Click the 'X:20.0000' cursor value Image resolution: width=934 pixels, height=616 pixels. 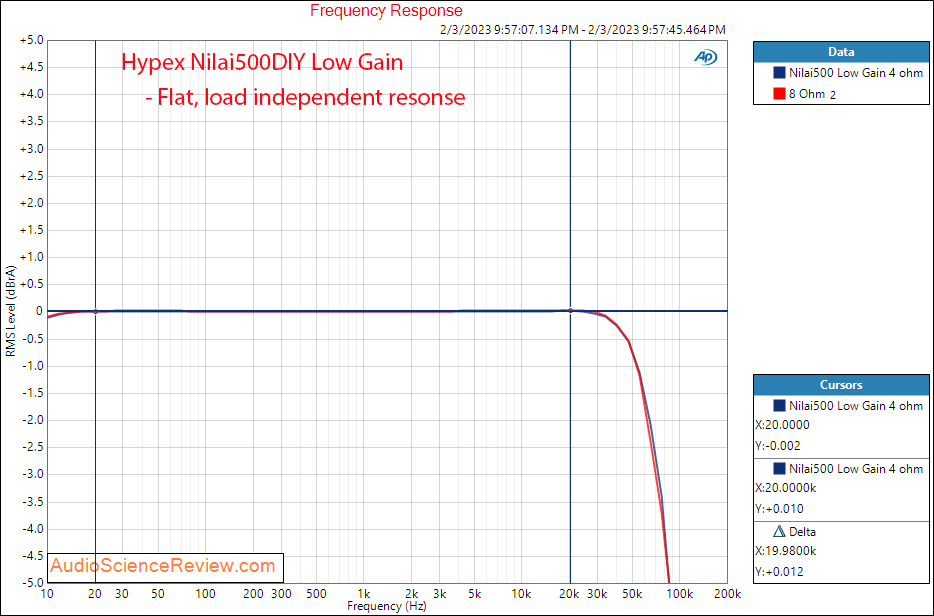[782, 425]
